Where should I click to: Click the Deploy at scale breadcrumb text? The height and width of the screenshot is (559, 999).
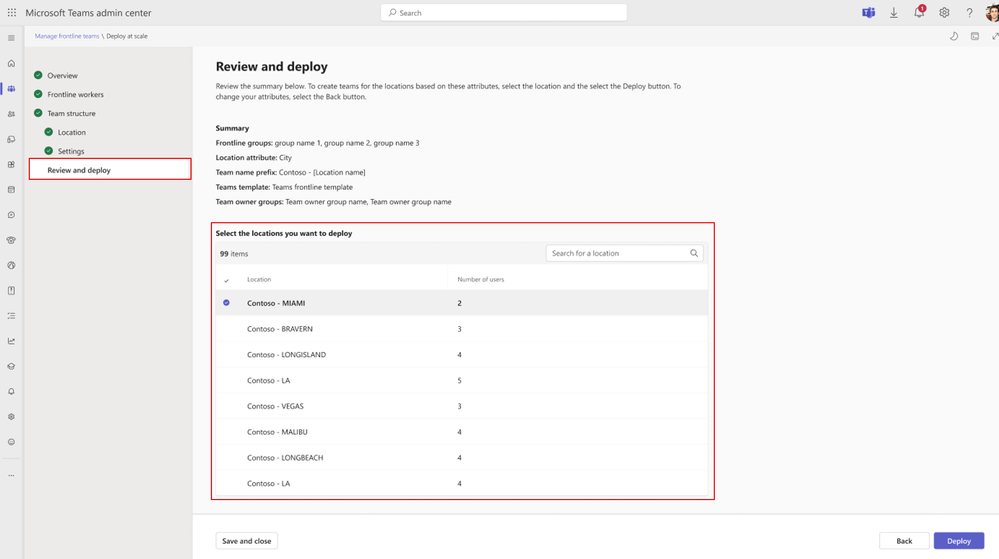[127, 36]
